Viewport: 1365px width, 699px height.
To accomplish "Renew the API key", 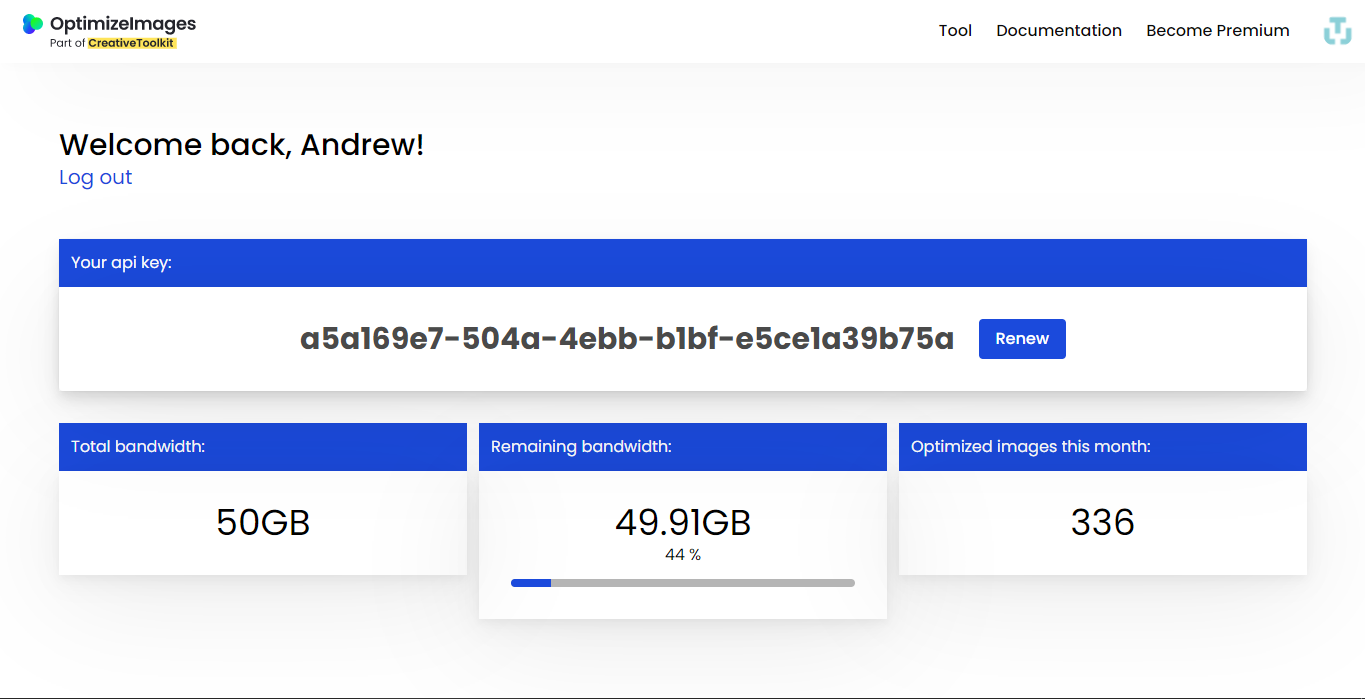I will (1022, 339).
